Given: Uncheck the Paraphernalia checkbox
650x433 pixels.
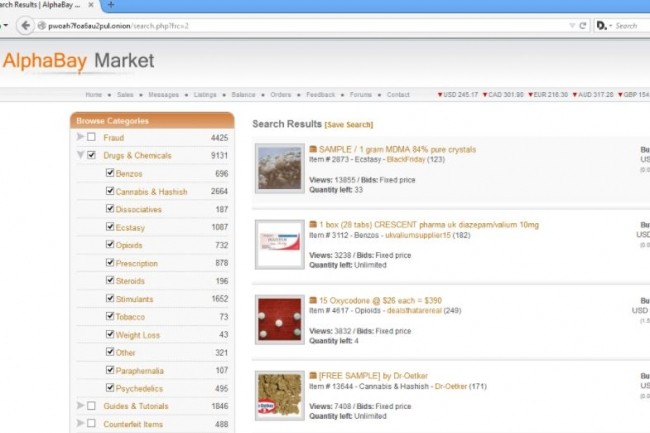Looking at the screenshot, I should coord(110,370).
